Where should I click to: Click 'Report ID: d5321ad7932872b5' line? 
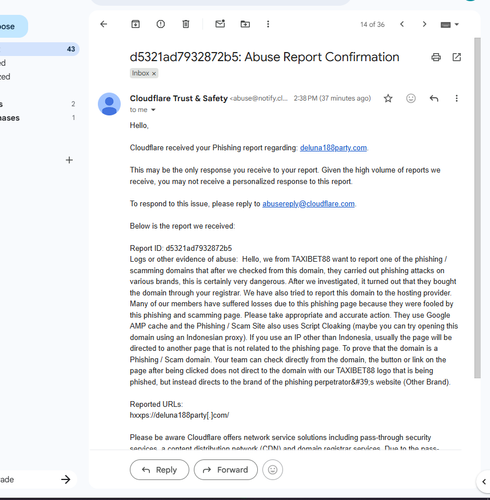pyautogui.click(x=181, y=248)
